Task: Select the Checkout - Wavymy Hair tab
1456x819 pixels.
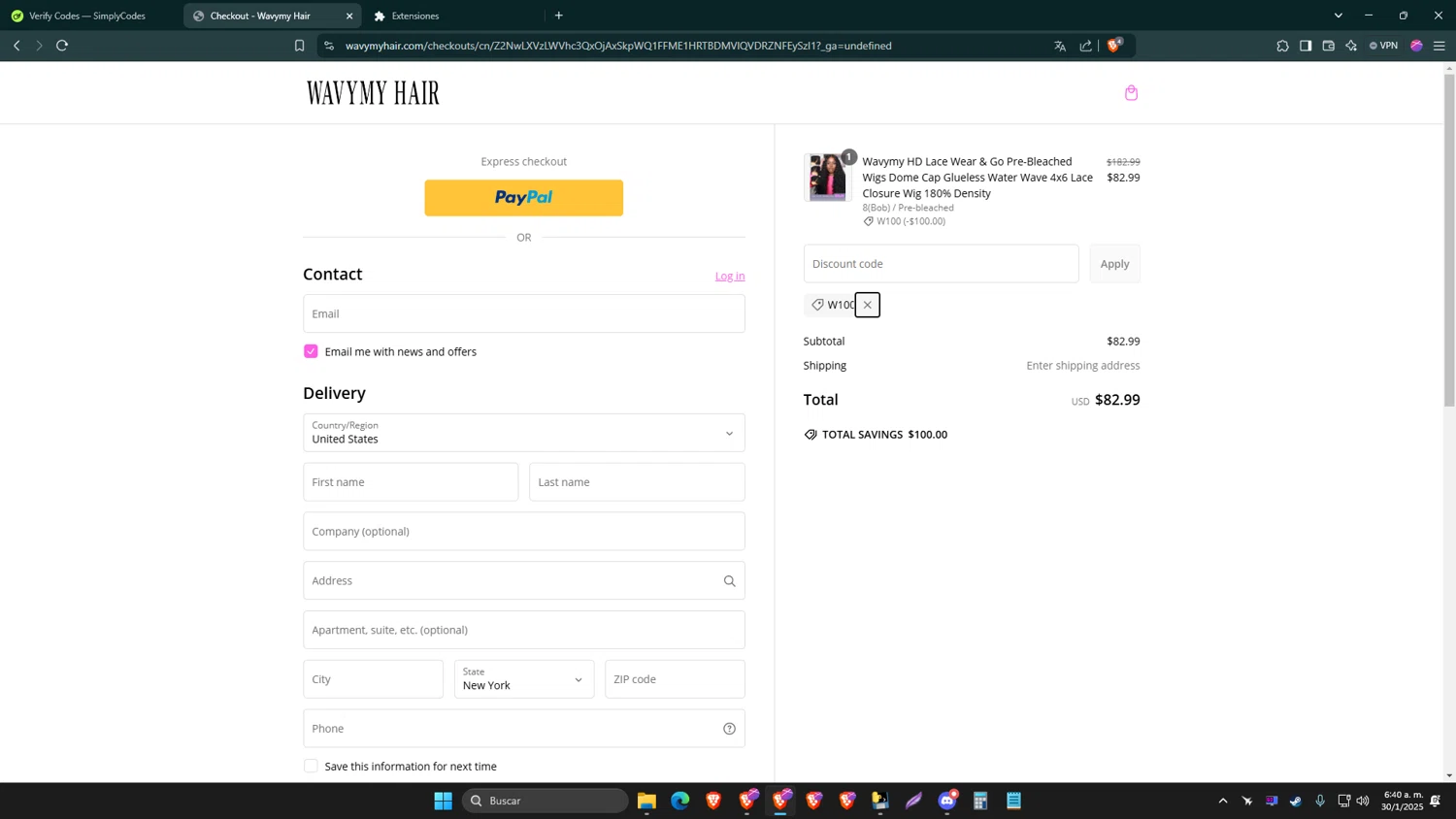Action: 260,16
